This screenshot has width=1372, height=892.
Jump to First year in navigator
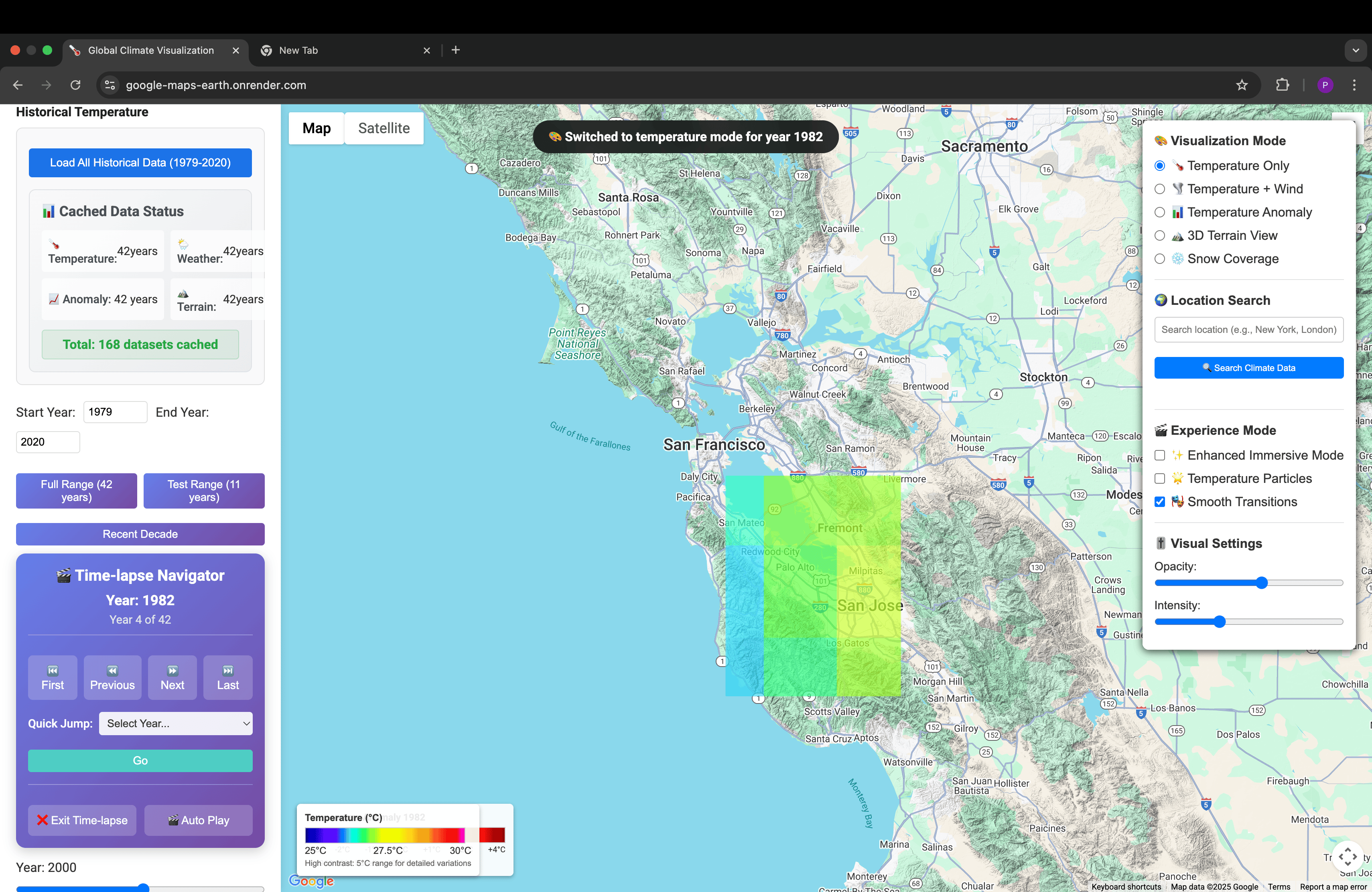pos(53,678)
